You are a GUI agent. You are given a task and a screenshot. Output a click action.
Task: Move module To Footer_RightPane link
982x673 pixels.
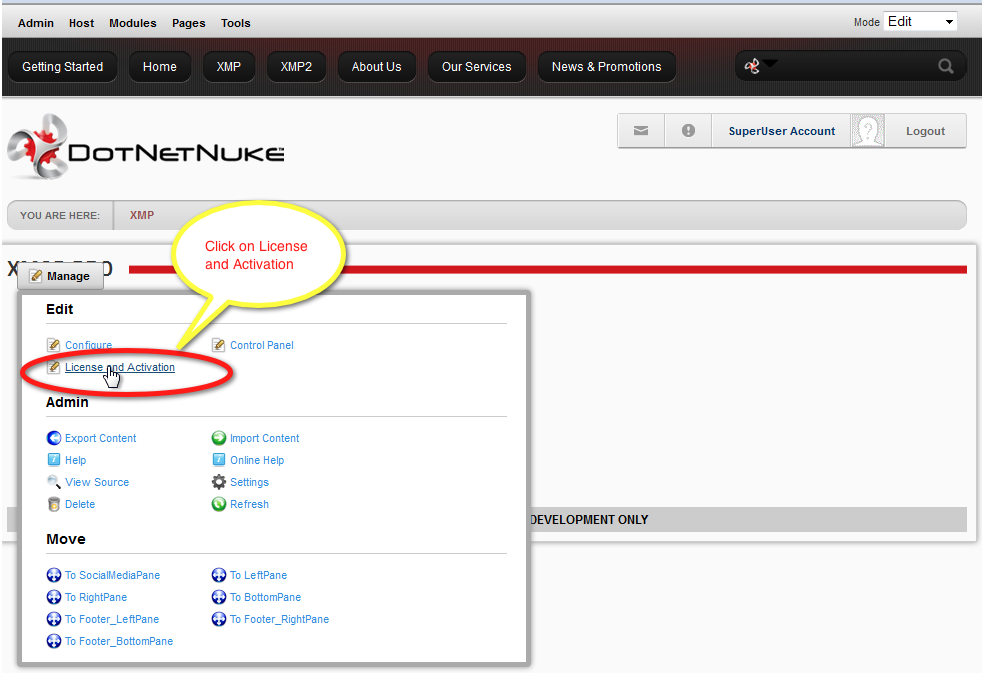click(x=279, y=619)
